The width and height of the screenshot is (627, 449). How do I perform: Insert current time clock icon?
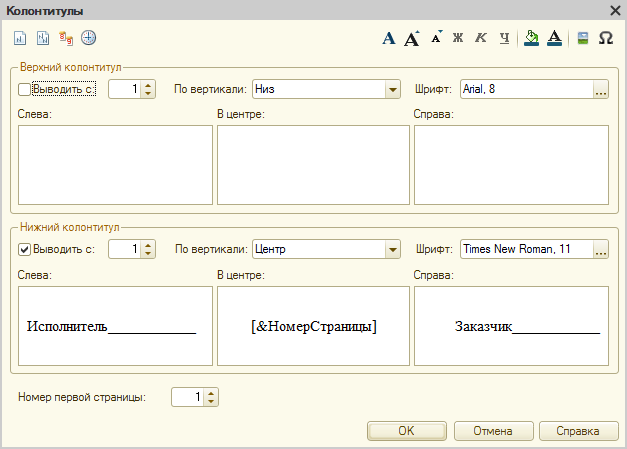[x=89, y=38]
